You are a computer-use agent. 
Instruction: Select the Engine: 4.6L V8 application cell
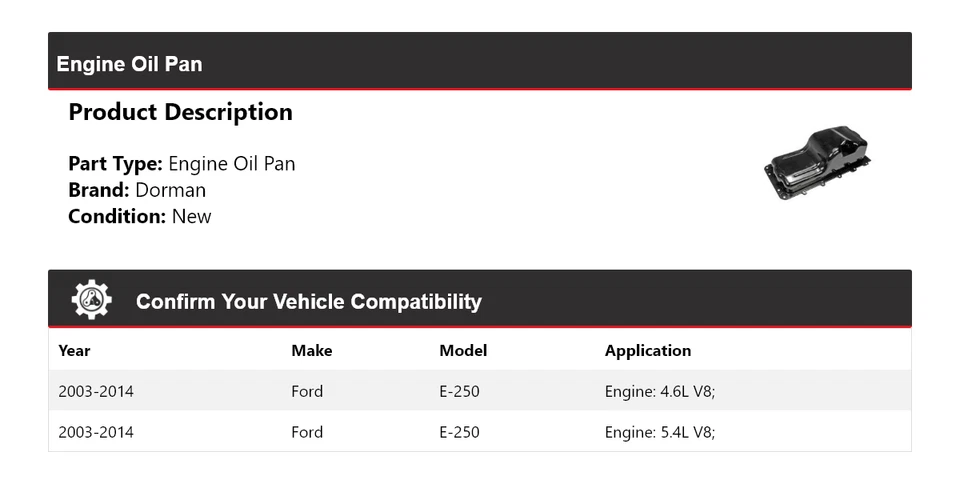point(660,391)
